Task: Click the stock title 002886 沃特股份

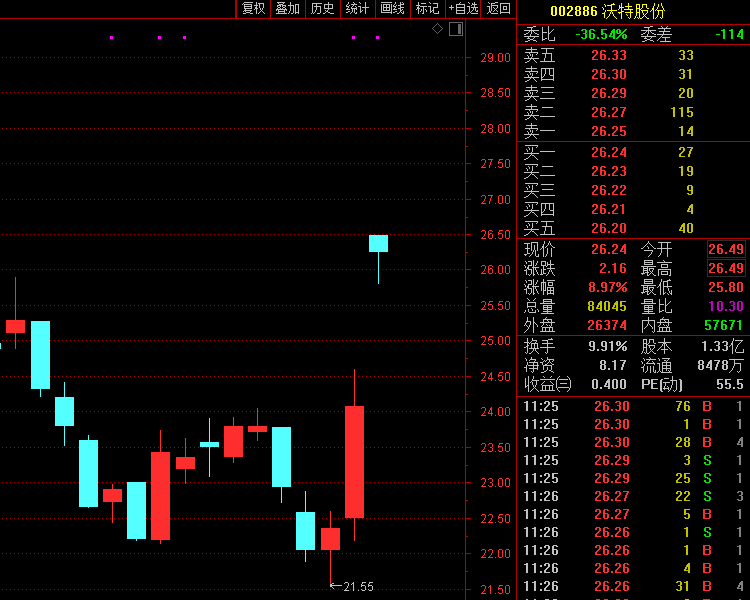Action: pos(607,11)
